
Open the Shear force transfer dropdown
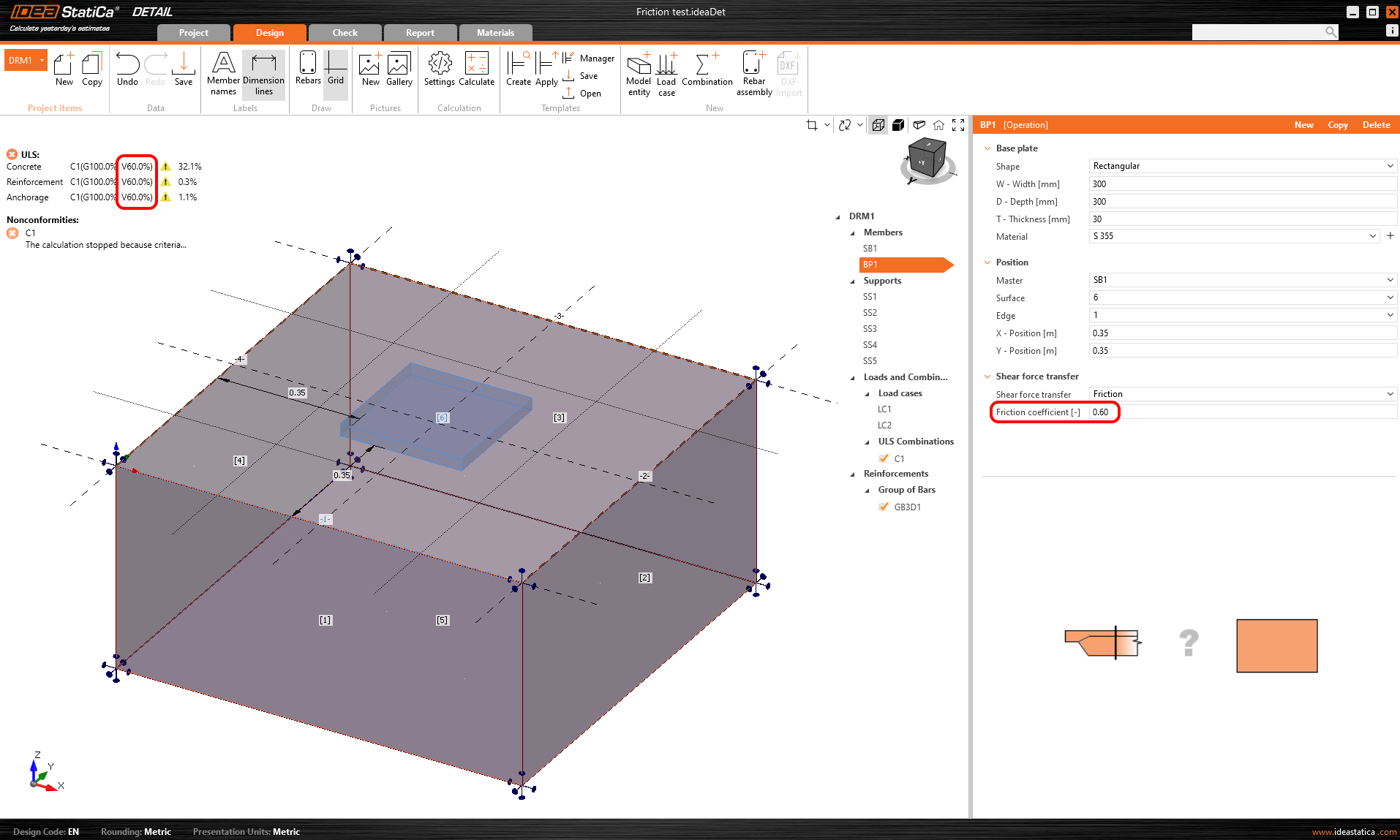(x=1242, y=394)
